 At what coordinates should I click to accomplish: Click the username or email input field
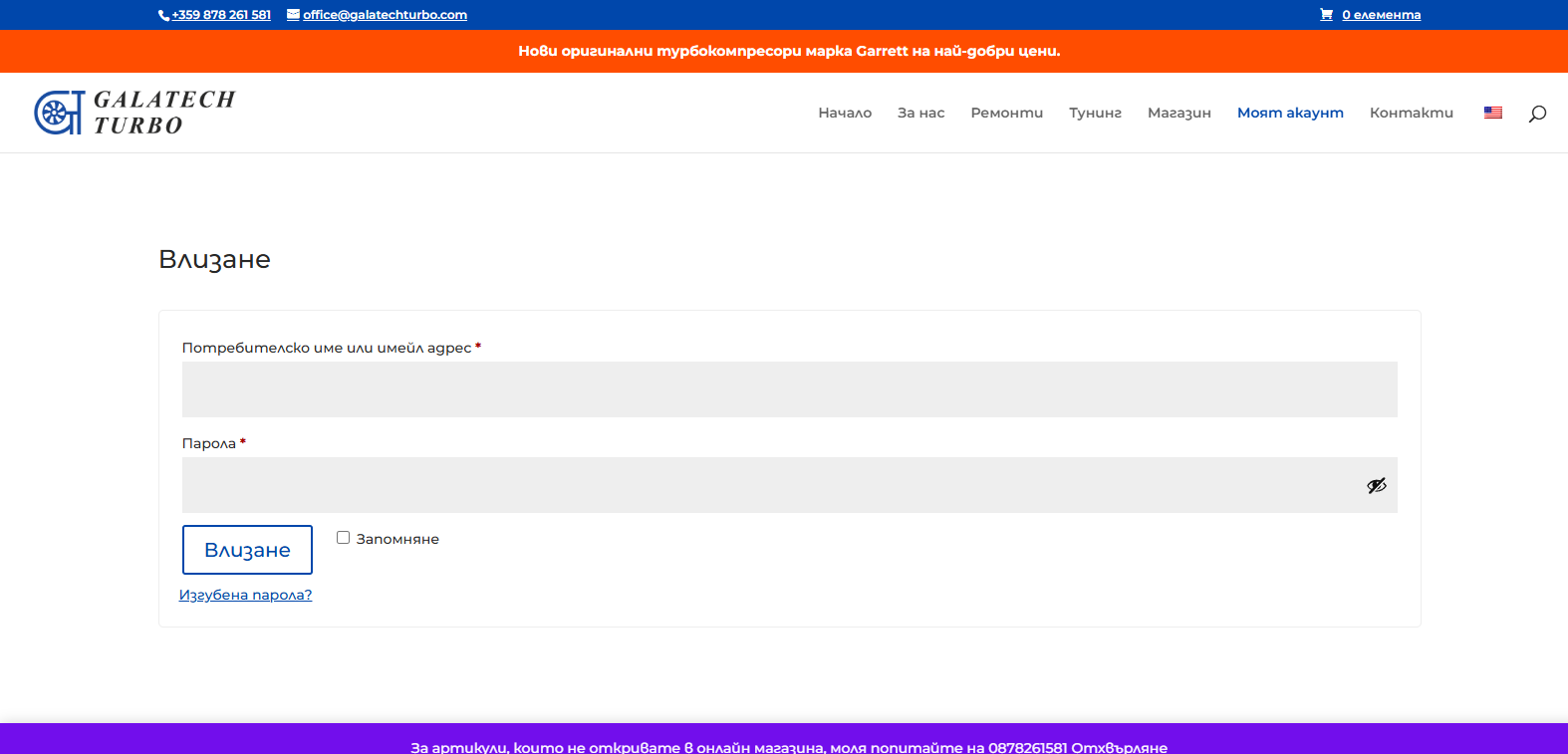pos(789,389)
